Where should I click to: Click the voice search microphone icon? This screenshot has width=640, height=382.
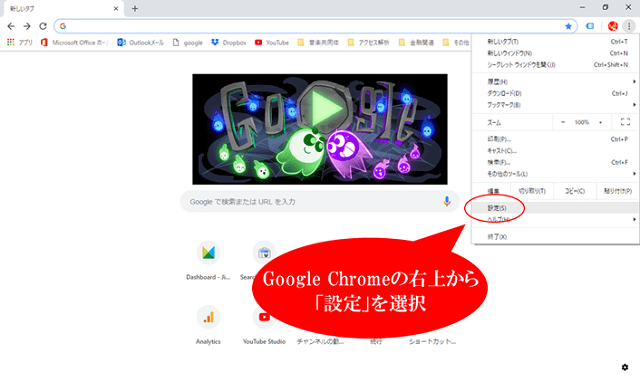pos(447,201)
